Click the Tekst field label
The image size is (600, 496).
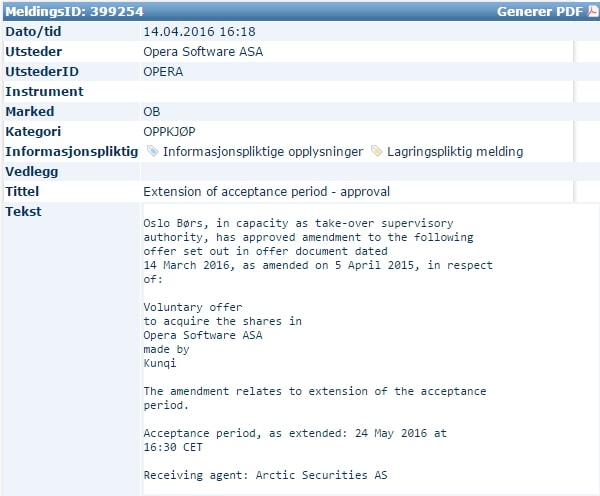point(23,211)
